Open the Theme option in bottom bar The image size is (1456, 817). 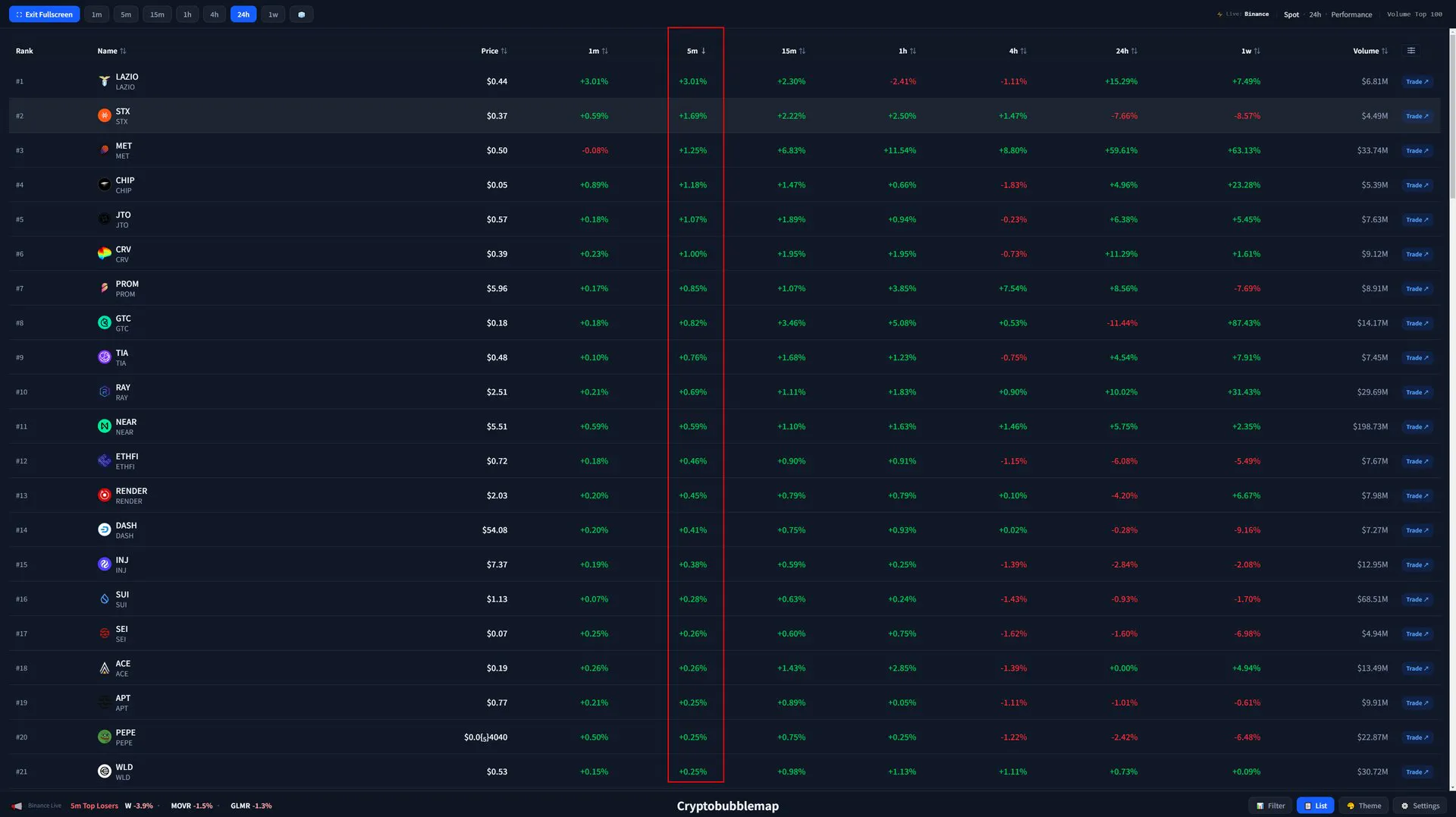click(1363, 806)
